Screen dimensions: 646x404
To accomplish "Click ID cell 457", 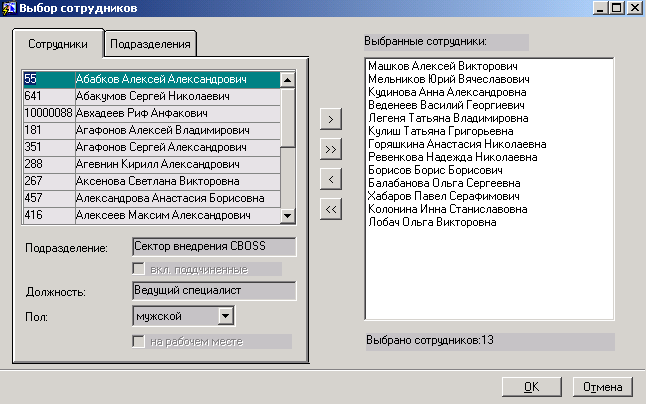I will [x=49, y=198].
